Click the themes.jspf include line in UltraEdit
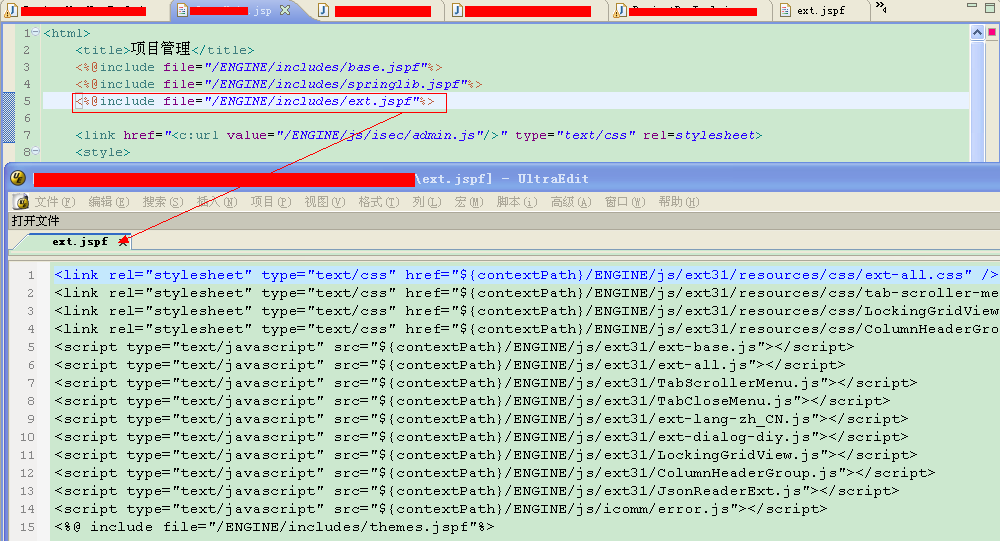This screenshot has height=541, width=1000. pos(274,527)
